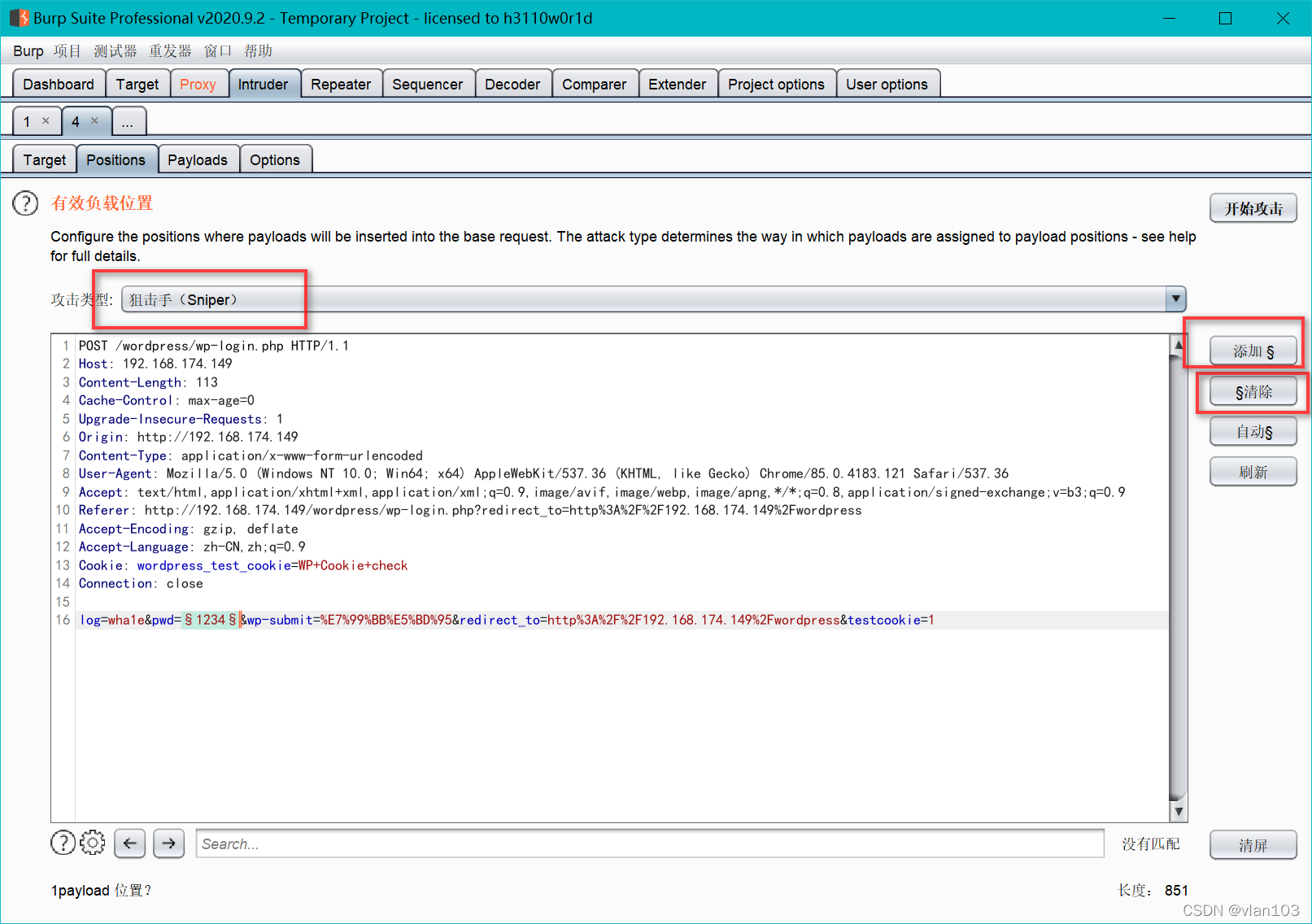Open the help icon beside 有效负载位置
This screenshot has width=1312, height=924.
(25, 203)
